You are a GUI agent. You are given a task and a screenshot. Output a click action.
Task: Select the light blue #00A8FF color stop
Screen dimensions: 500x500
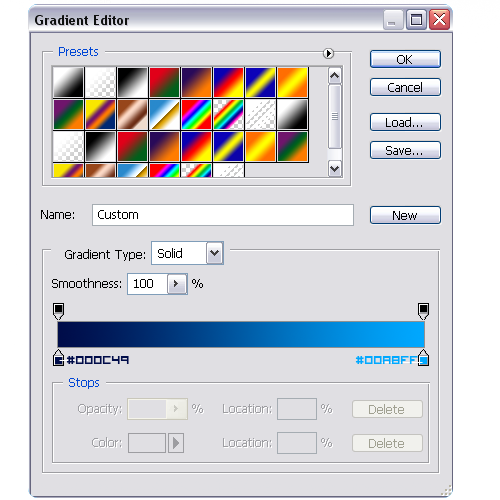tap(423, 358)
